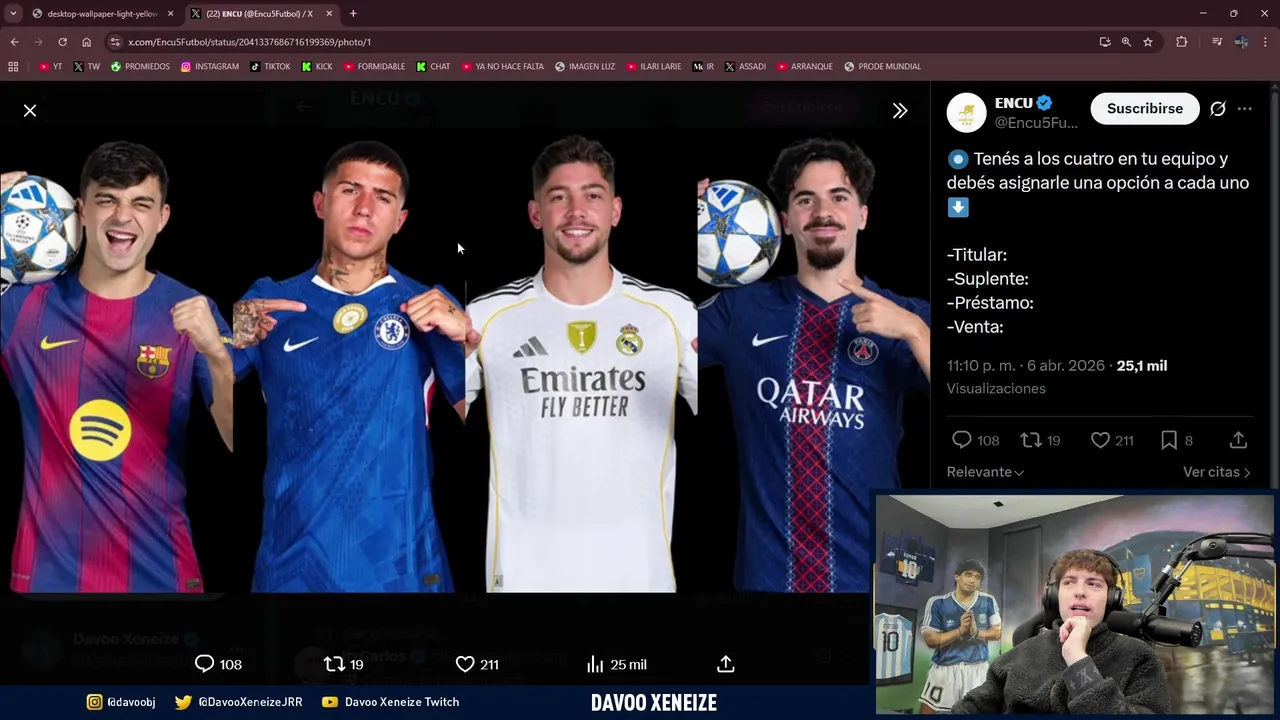
Task: Click the heart icon with 211 in the side panel
Action: pos(1112,440)
